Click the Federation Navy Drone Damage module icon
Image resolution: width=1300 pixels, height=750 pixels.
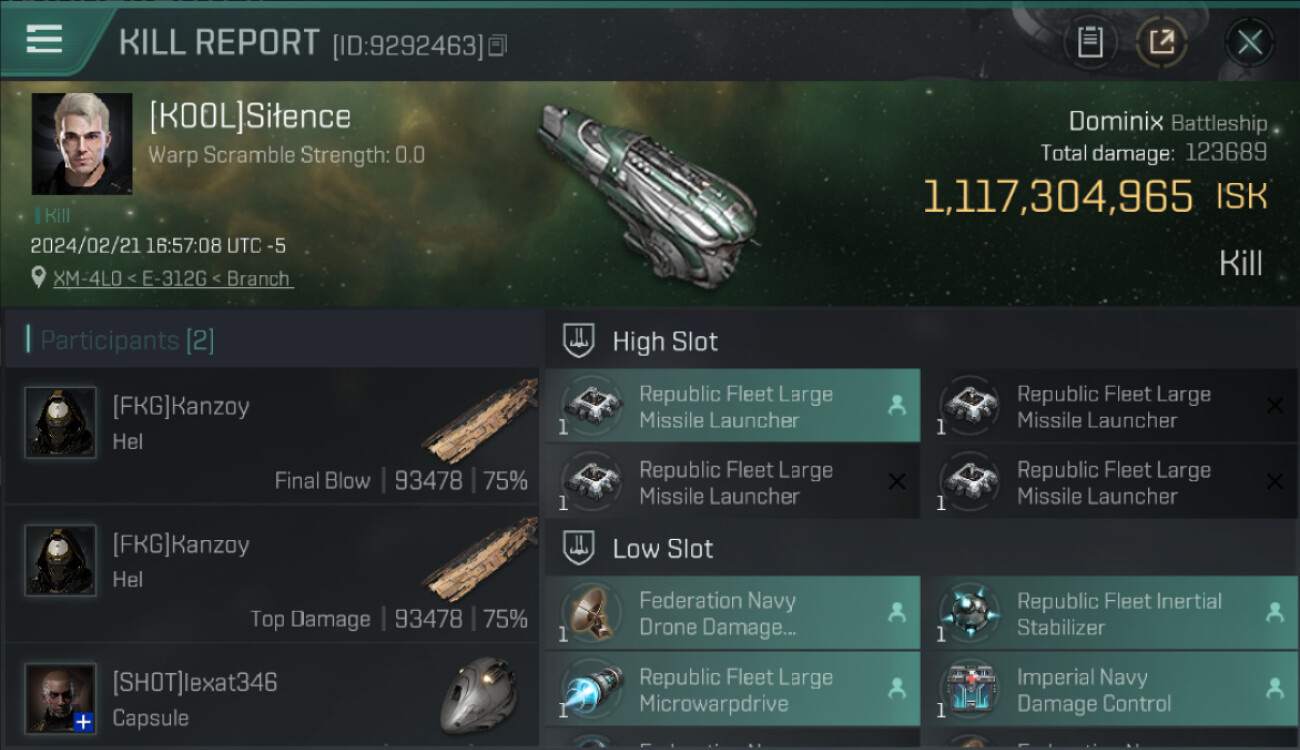click(x=592, y=613)
